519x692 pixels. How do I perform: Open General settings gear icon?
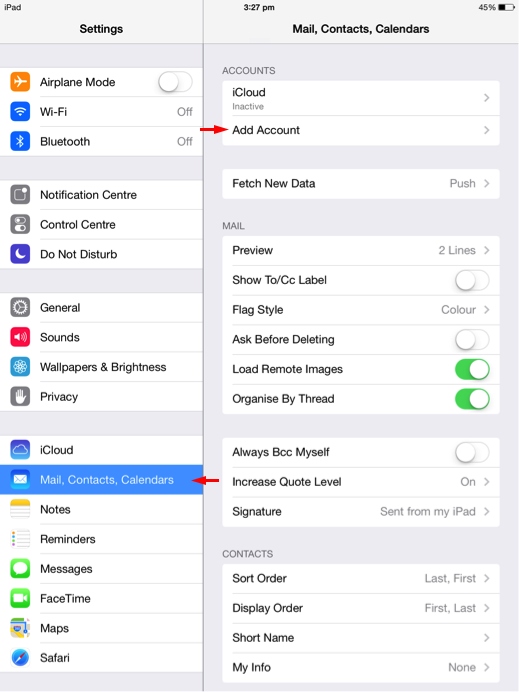20,308
